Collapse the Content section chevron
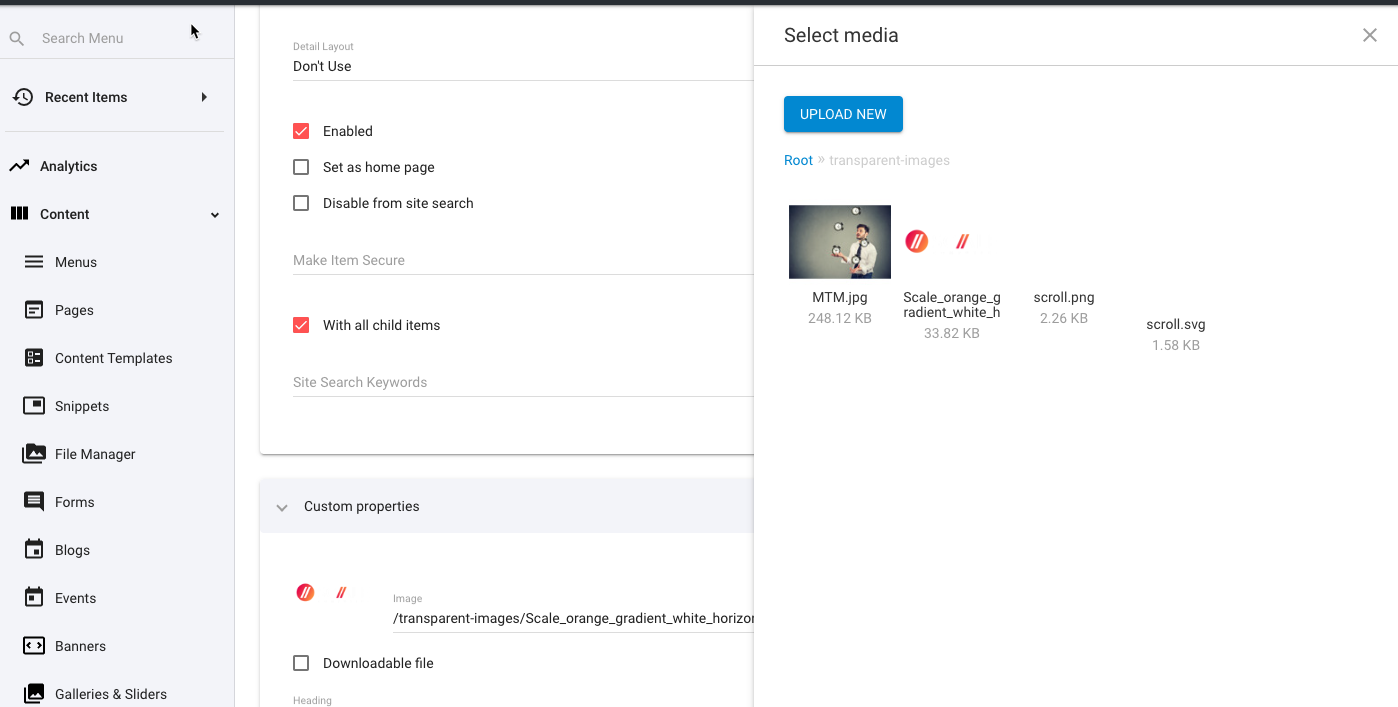1398x707 pixels. 214,214
